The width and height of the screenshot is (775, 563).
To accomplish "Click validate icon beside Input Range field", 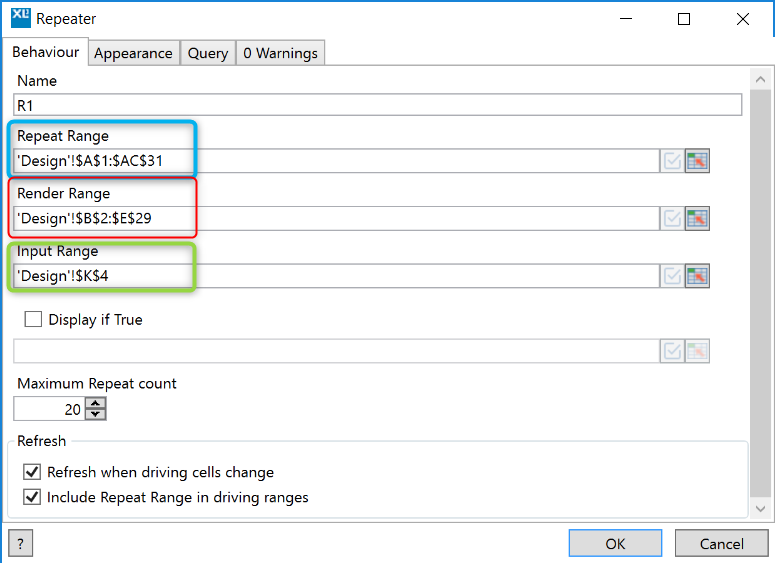I will 672,276.
